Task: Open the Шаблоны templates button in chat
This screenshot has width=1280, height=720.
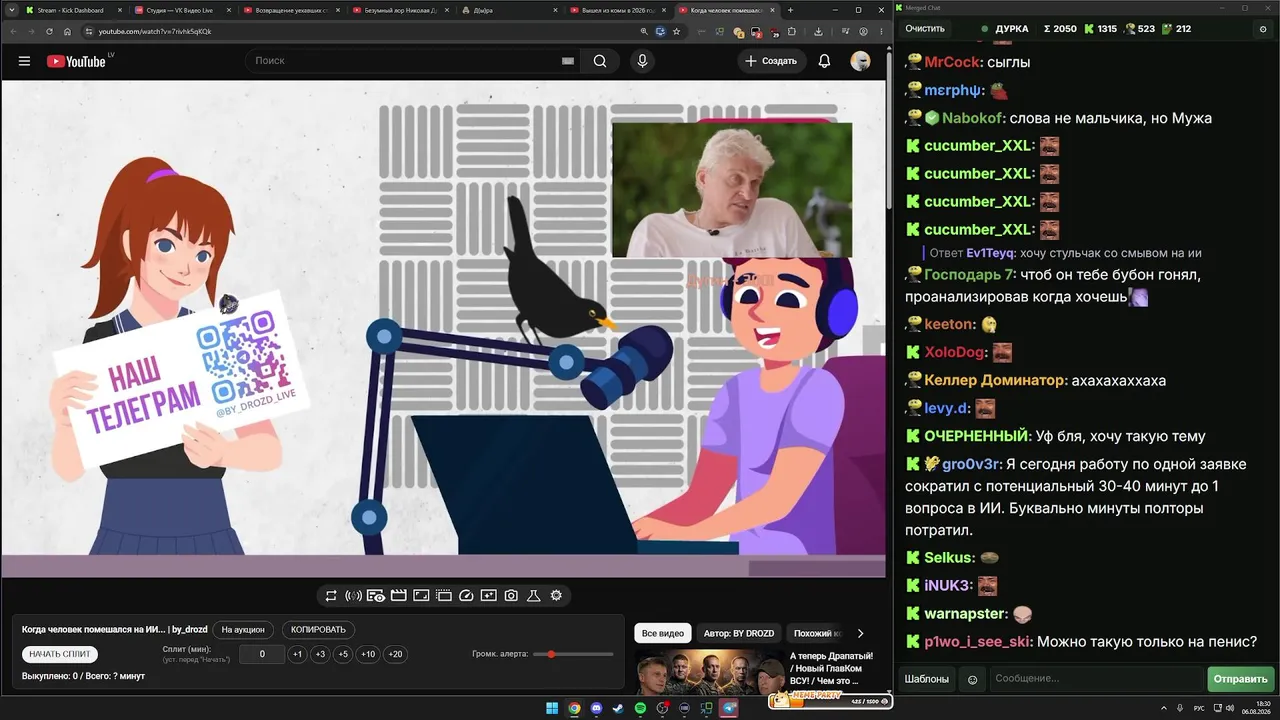Action: point(927,679)
